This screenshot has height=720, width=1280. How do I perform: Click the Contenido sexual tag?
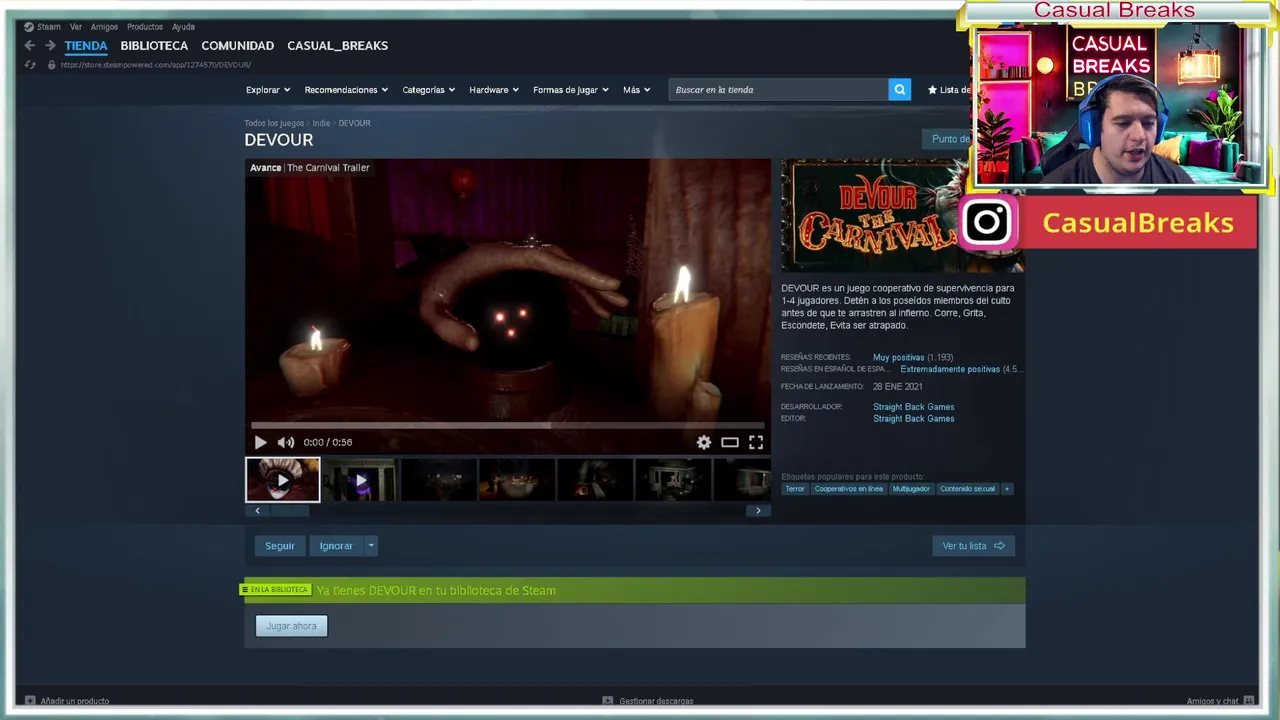click(x=967, y=489)
